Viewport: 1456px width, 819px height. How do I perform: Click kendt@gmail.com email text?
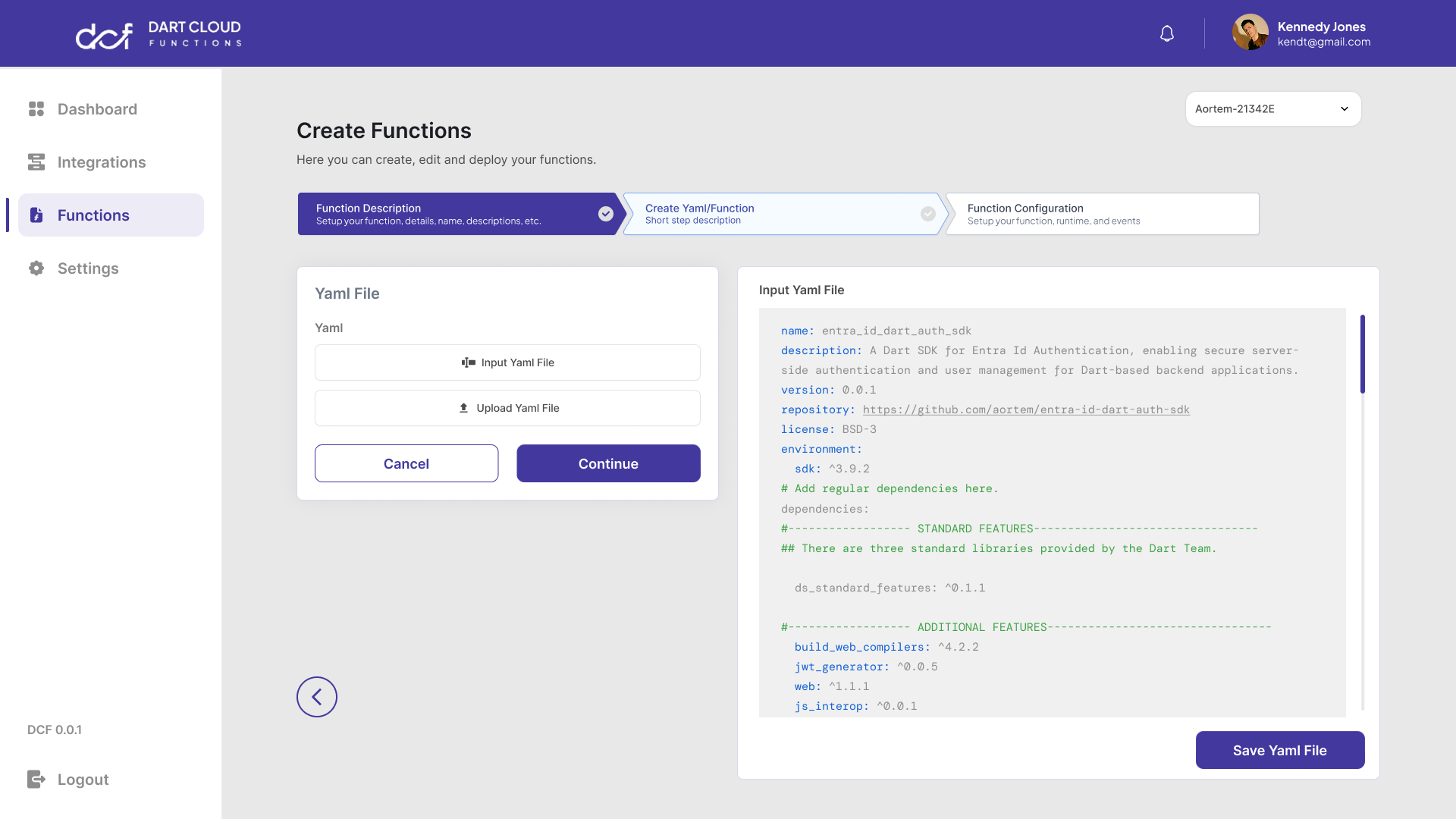pyautogui.click(x=1324, y=42)
